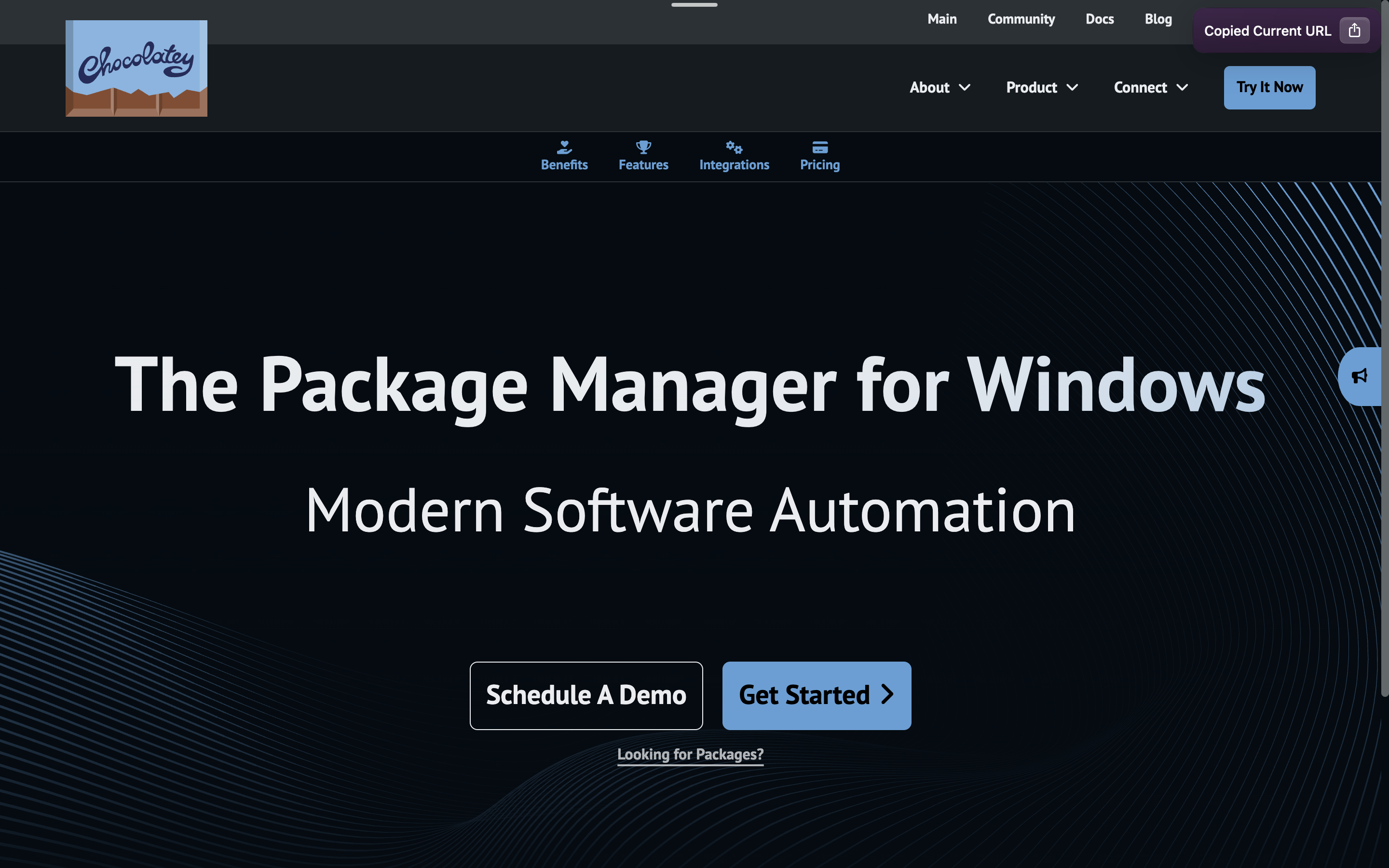
Task: Click the Features trophy icon
Action: 643,148
